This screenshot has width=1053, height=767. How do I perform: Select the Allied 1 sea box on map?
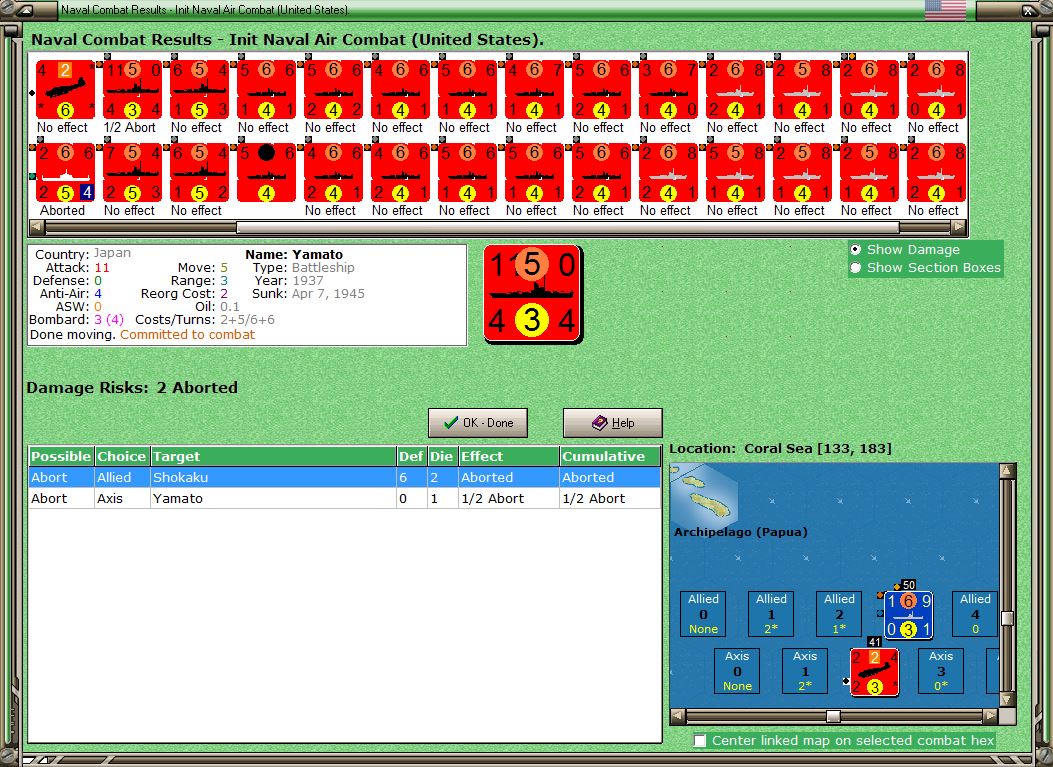tap(771, 614)
